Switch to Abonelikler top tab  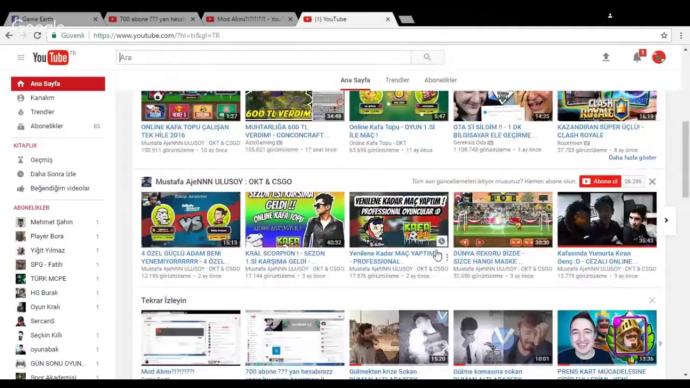pyautogui.click(x=440, y=80)
